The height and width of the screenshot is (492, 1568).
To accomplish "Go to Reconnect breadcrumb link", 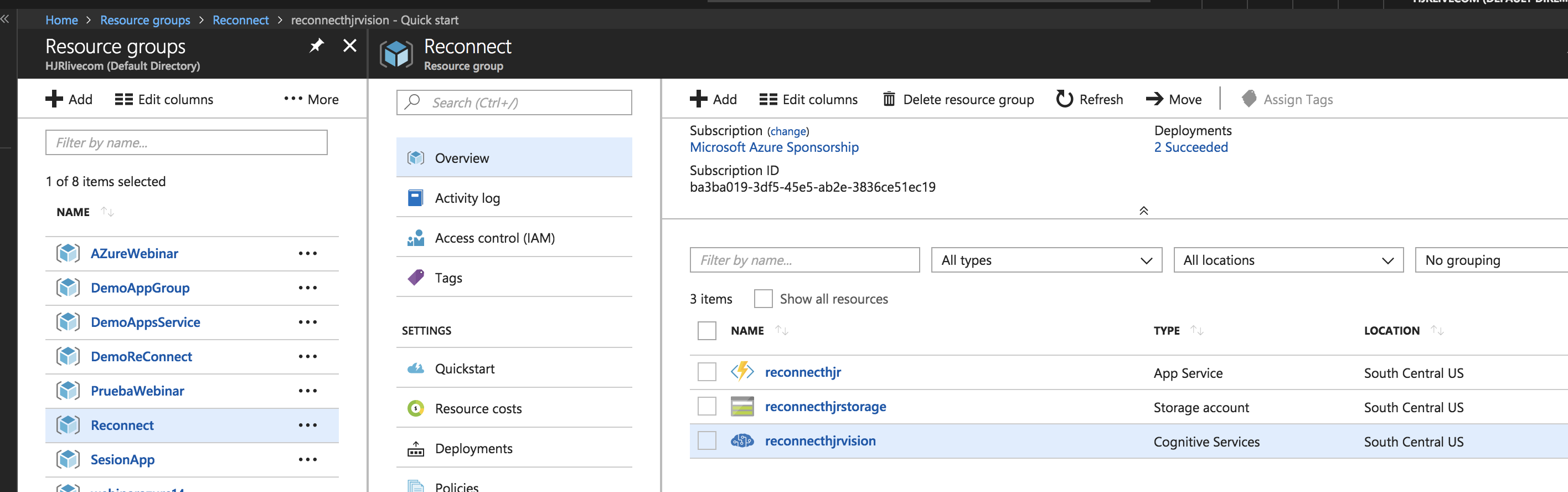I will (240, 19).
